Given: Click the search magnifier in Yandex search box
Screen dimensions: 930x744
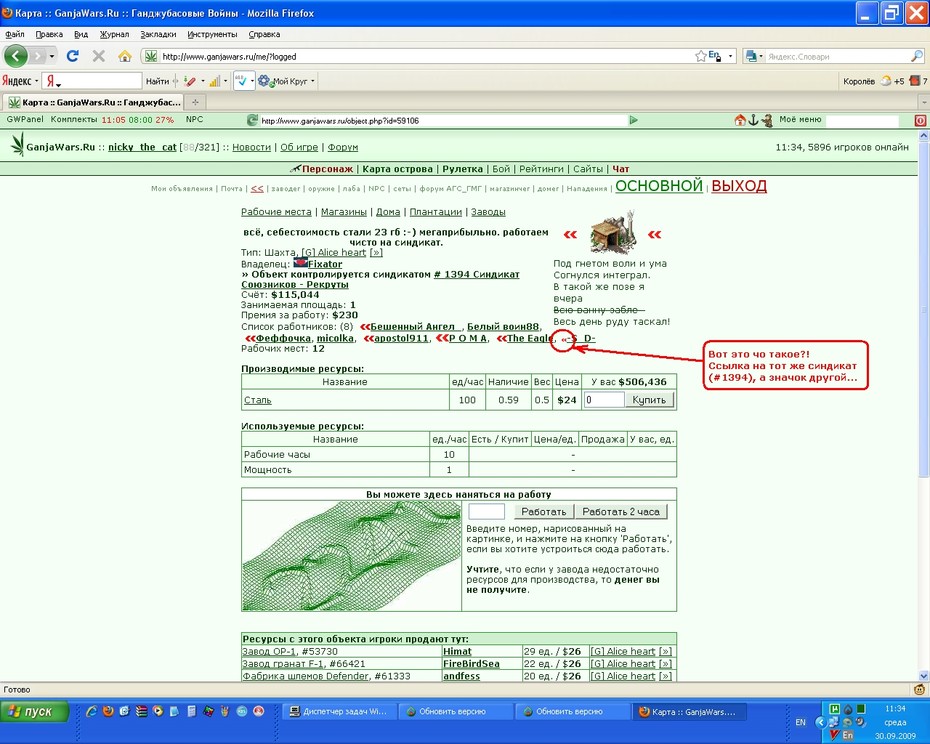Looking at the screenshot, I should tap(917, 56).
